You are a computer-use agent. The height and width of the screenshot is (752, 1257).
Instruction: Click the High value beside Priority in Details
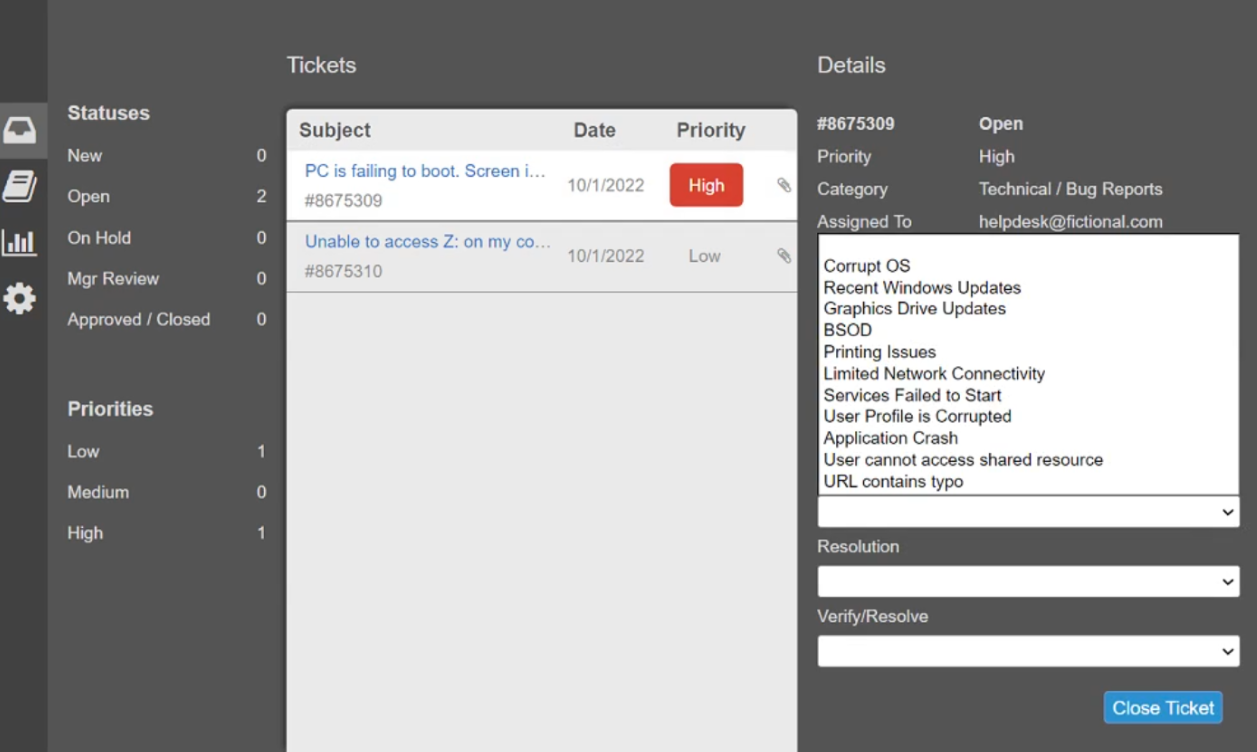tap(996, 157)
